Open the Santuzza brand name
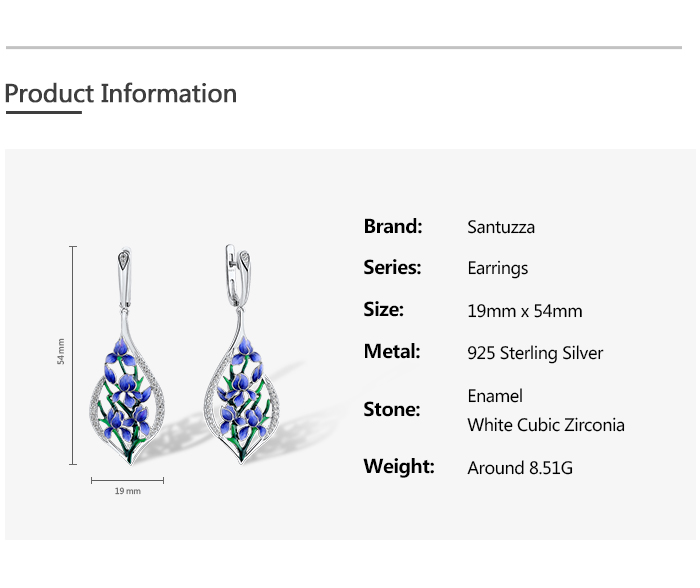Image resolution: width=700 pixels, height=588 pixels. pos(501,227)
